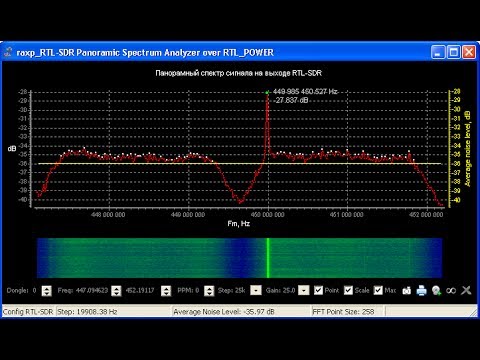Click the printer icon
The image size is (480, 360).
pyautogui.click(x=421, y=291)
